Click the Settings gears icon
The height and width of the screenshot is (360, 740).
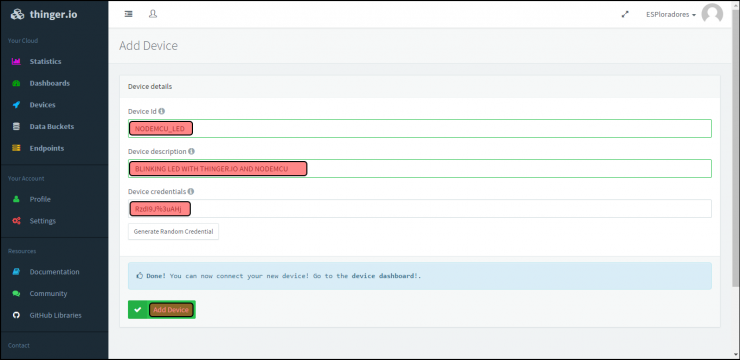[16, 221]
